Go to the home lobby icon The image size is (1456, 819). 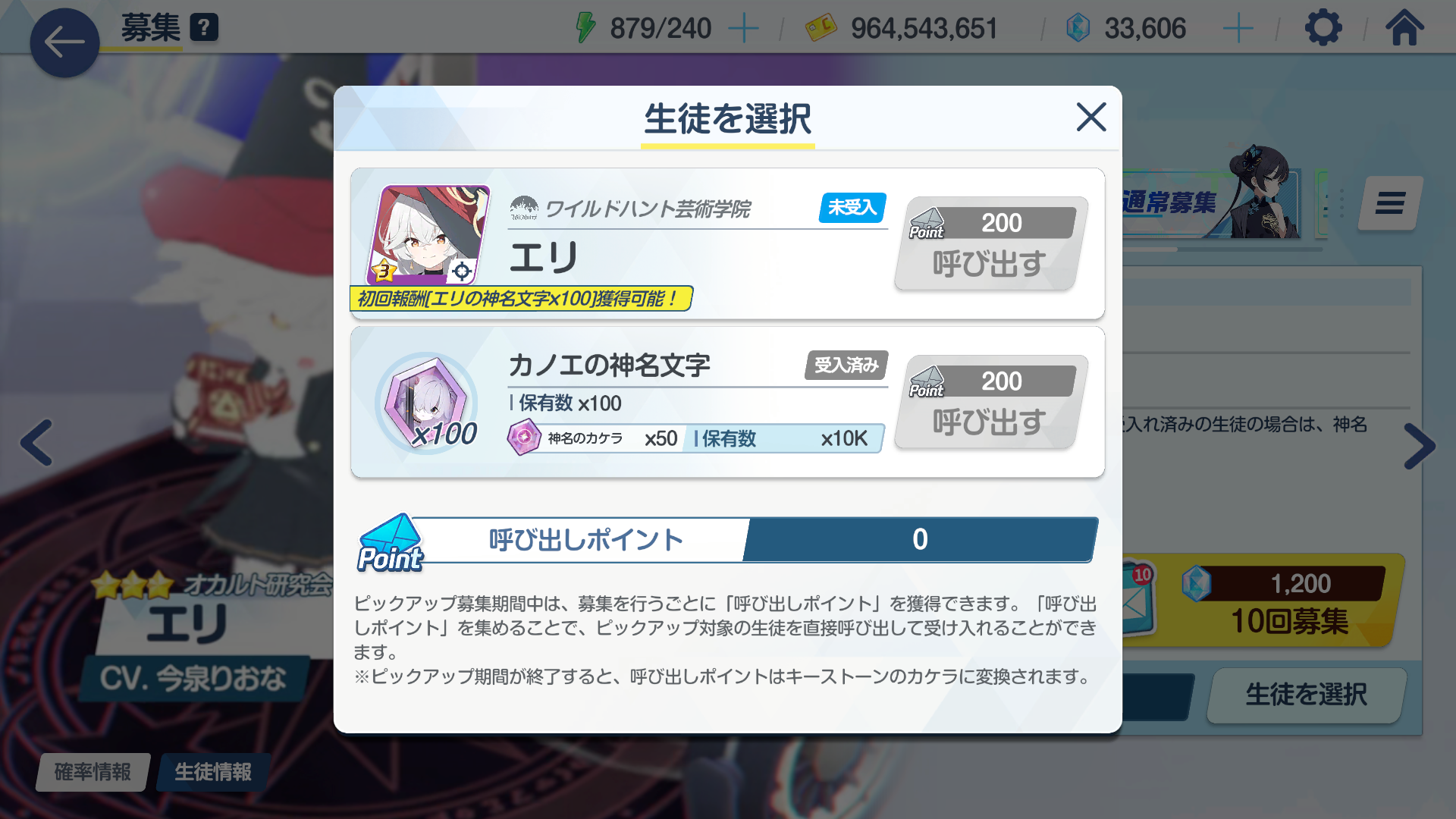pyautogui.click(x=1404, y=28)
